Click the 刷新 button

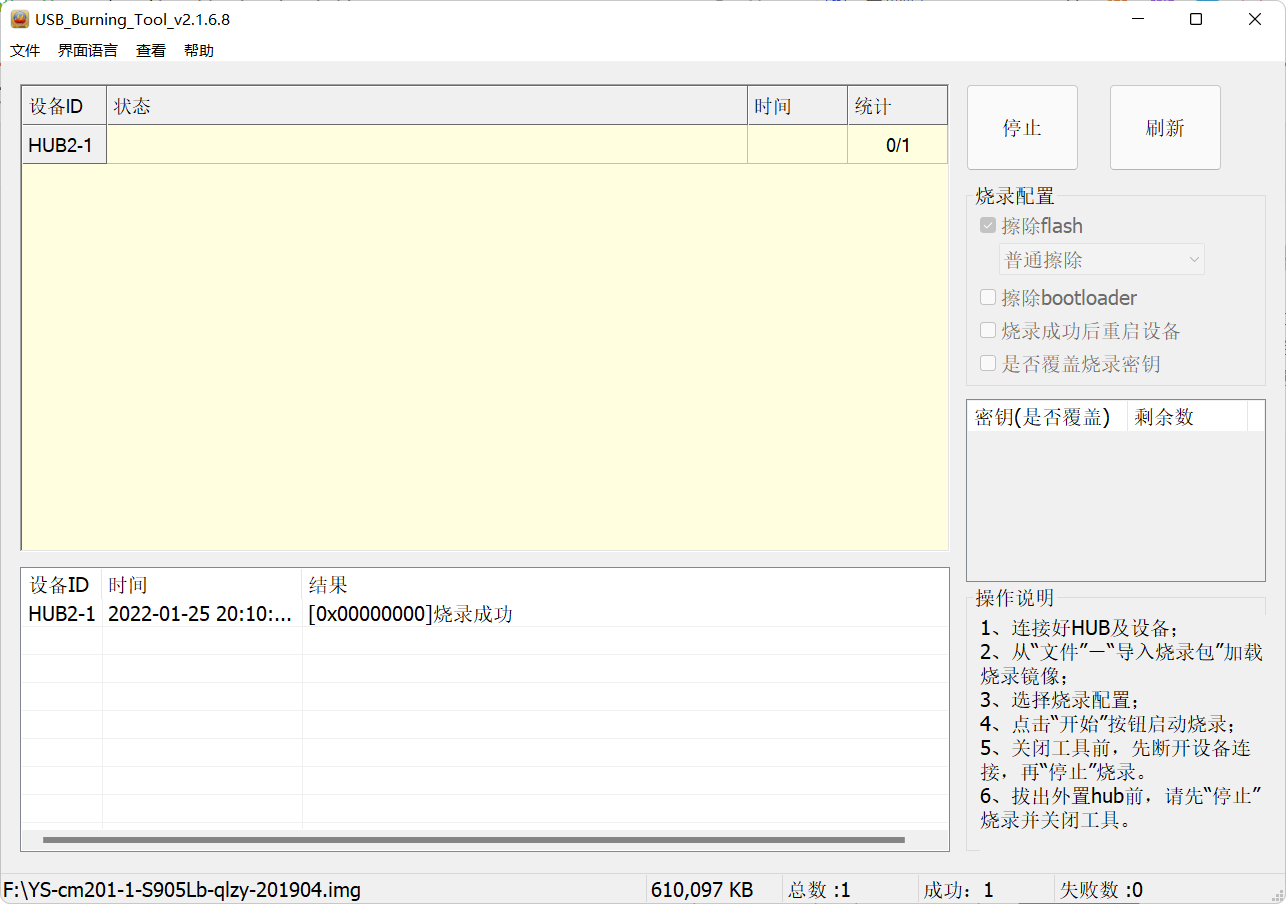pos(1164,127)
